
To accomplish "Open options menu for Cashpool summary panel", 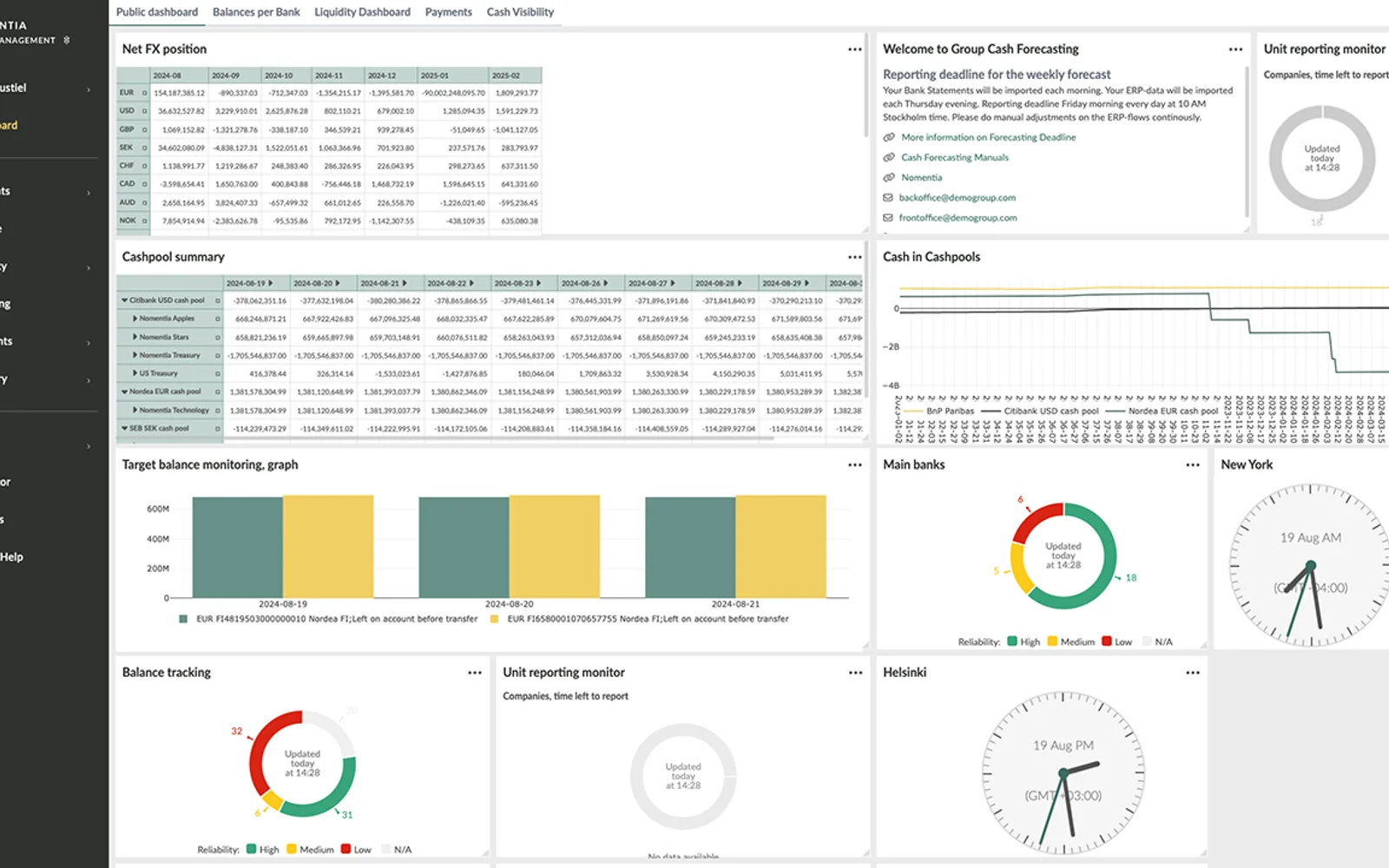I will (854, 257).
